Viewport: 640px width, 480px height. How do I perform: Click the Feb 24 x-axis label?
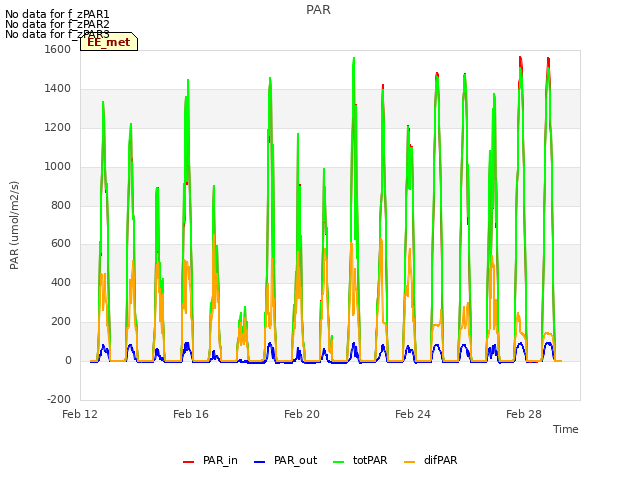tap(413, 414)
